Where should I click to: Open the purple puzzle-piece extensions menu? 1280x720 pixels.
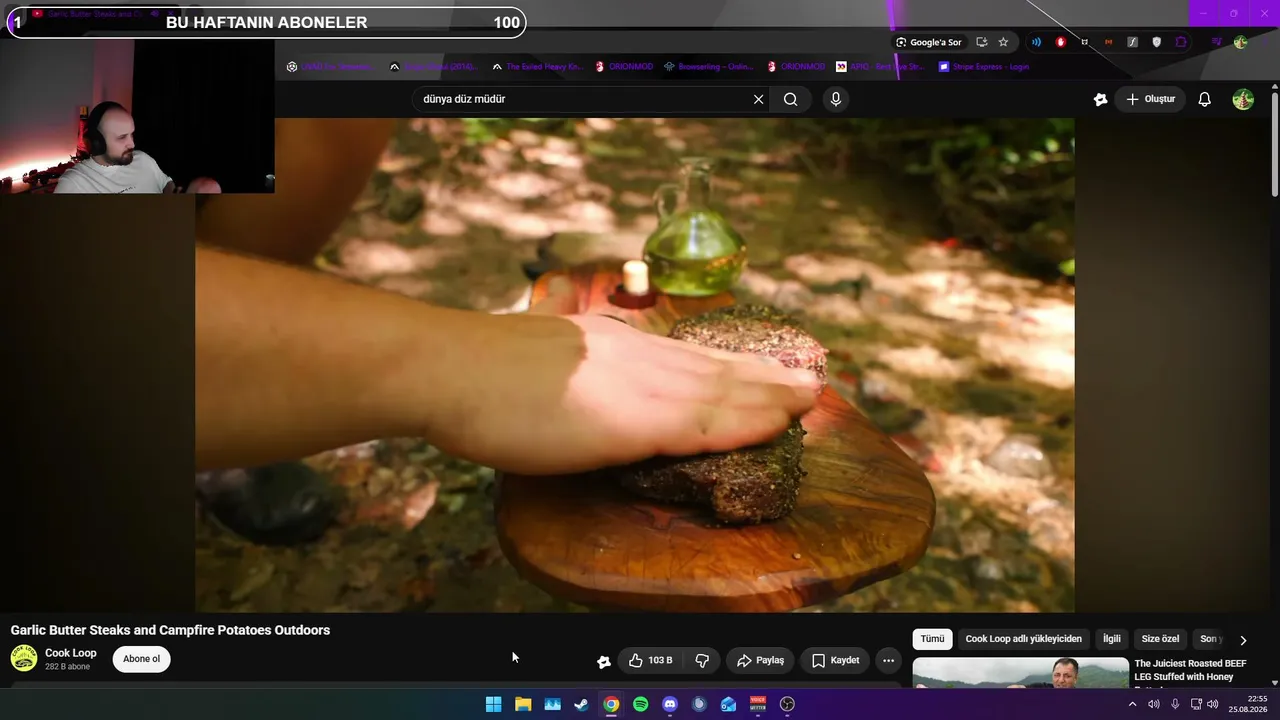pos(1181,42)
